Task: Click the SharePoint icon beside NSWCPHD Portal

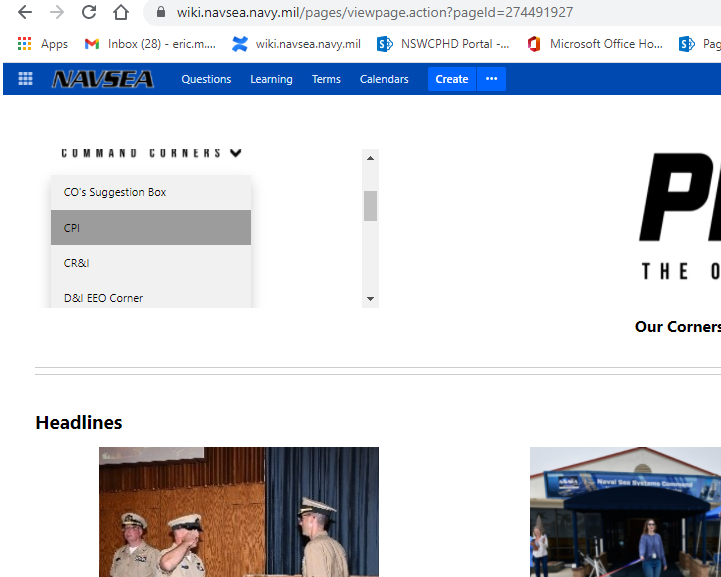Action: coord(384,44)
